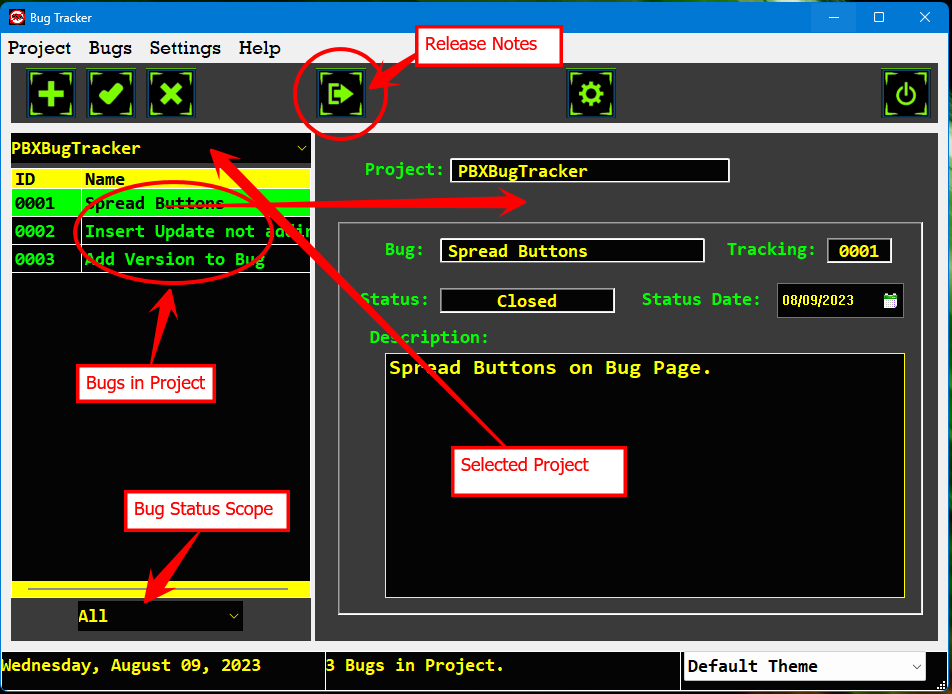
Task: Click the power exit icon
Action: coord(906,94)
